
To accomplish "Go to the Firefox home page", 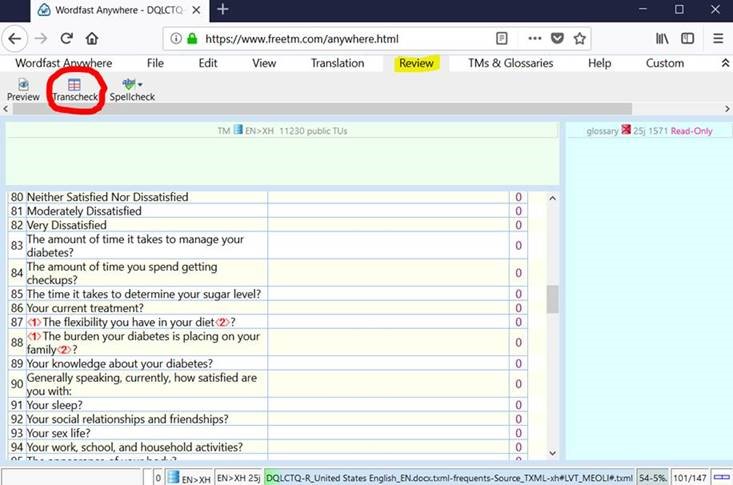I will pos(92,39).
